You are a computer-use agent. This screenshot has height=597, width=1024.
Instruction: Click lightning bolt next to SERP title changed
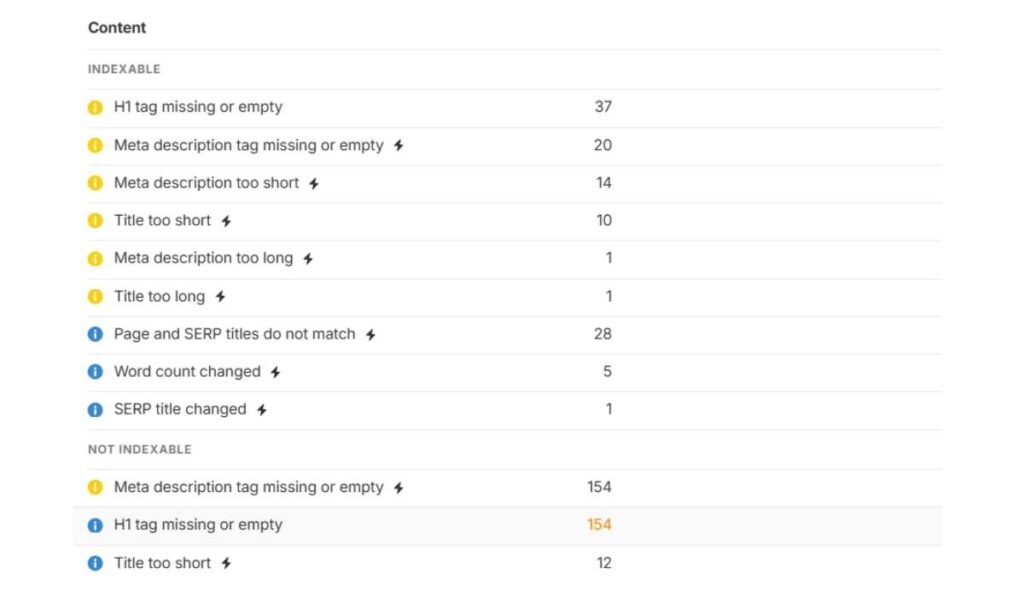[261, 410]
